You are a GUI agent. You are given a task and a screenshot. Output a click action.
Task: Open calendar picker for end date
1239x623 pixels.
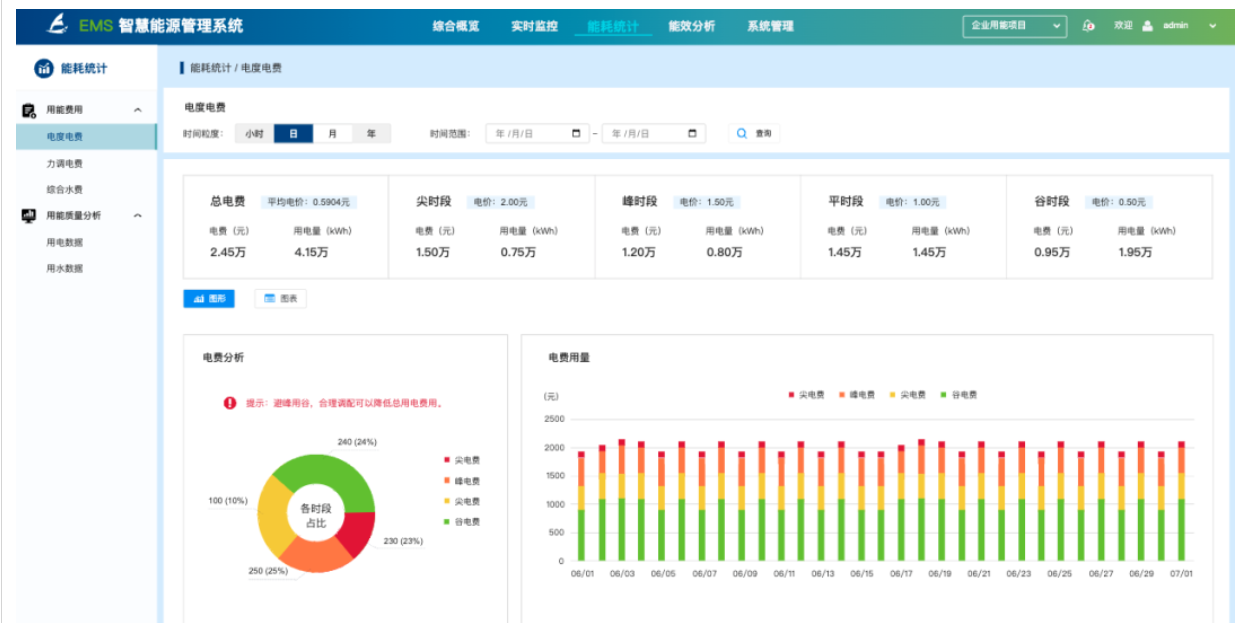coord(692,134)
